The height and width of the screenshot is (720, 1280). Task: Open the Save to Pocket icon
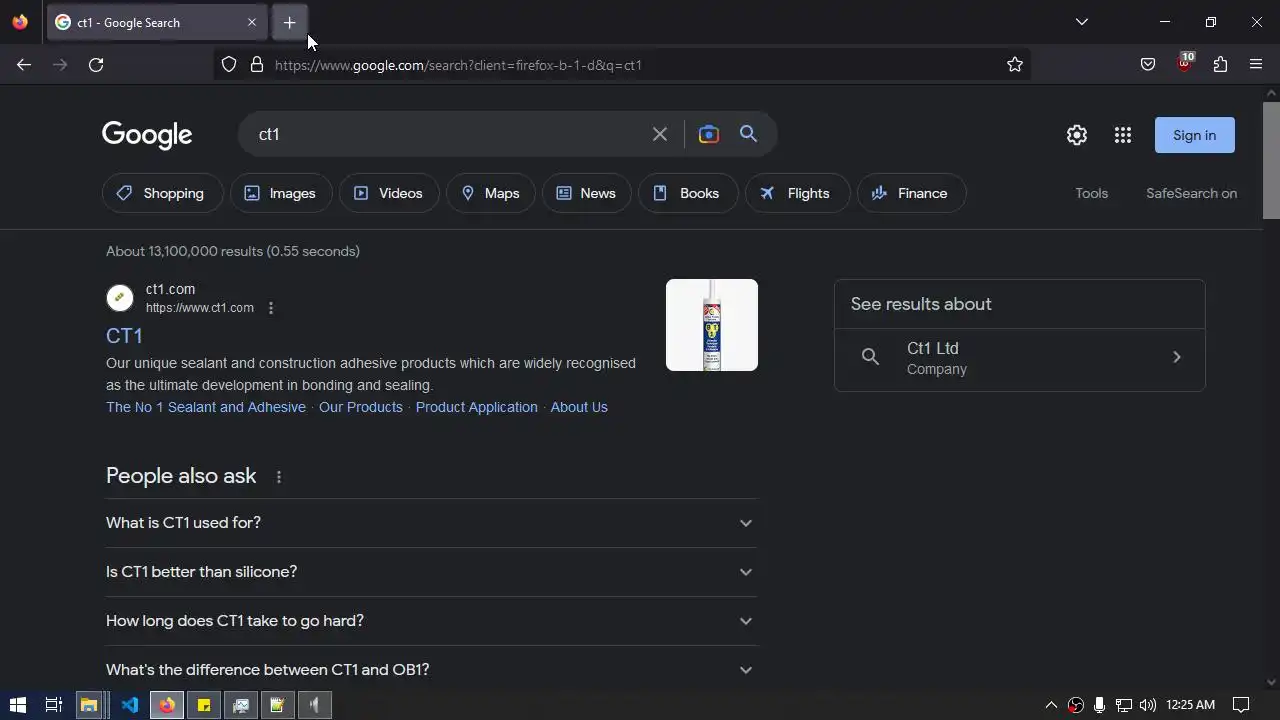(x=1148, y=65)
